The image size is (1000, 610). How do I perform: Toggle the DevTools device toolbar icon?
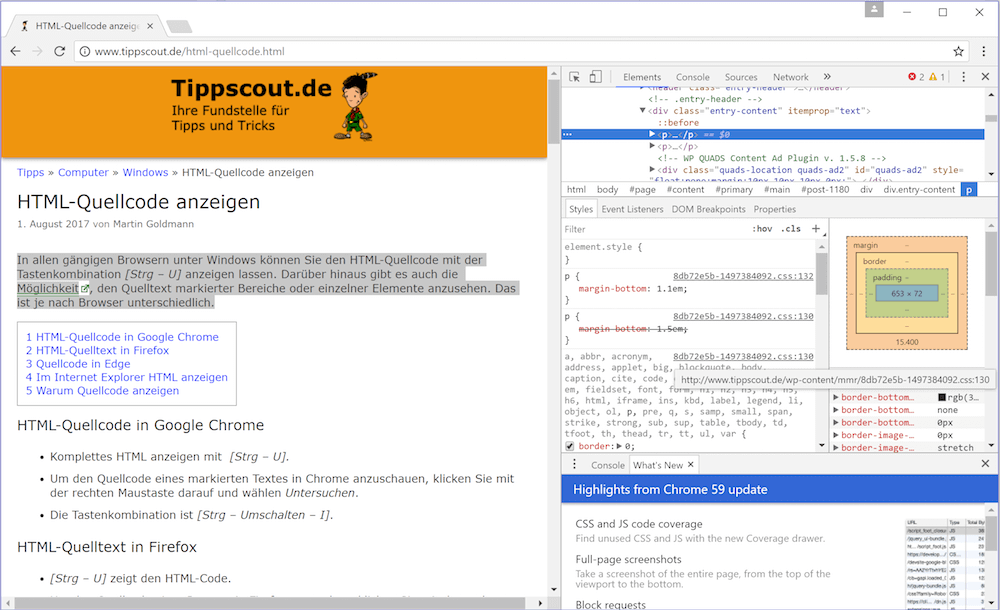(x=595, y=77)
